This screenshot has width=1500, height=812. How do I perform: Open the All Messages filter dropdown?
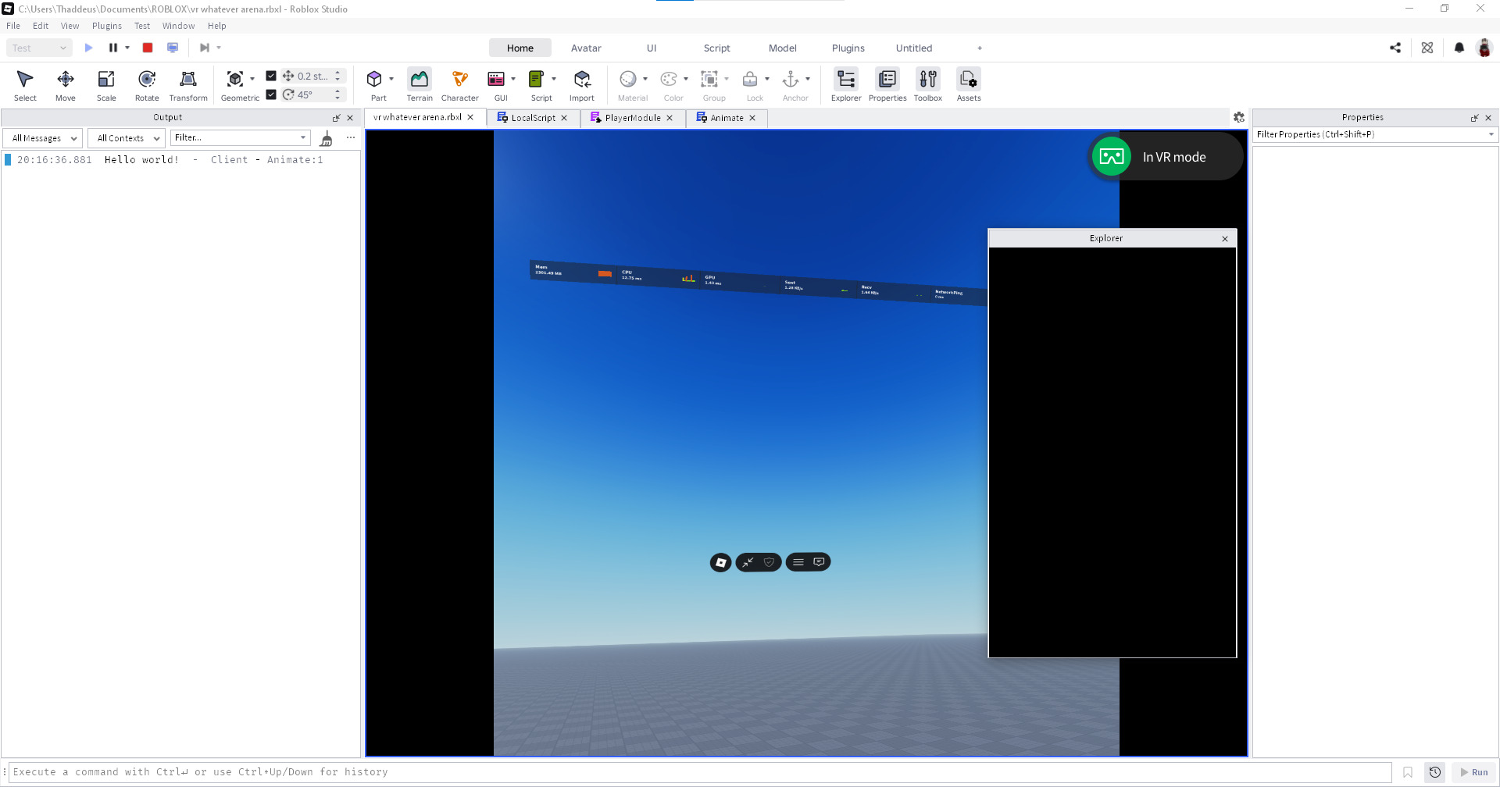point(43,138)
